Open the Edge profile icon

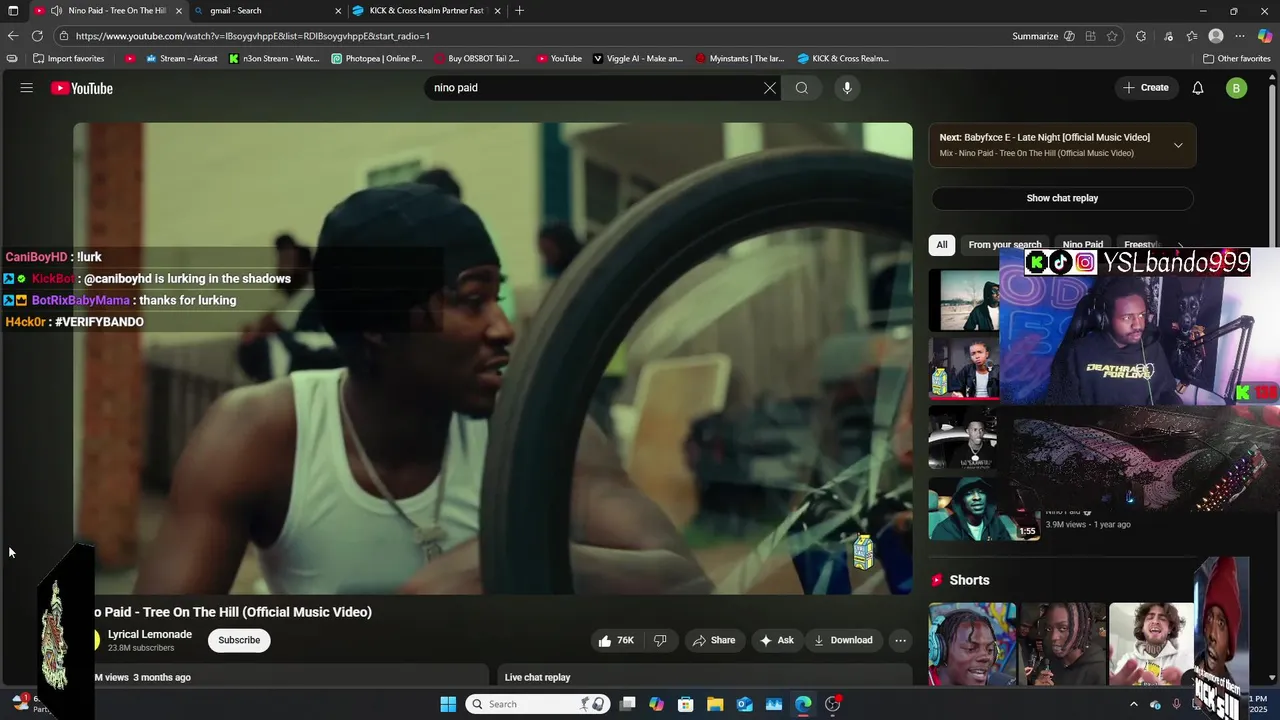click(1216, 36)
